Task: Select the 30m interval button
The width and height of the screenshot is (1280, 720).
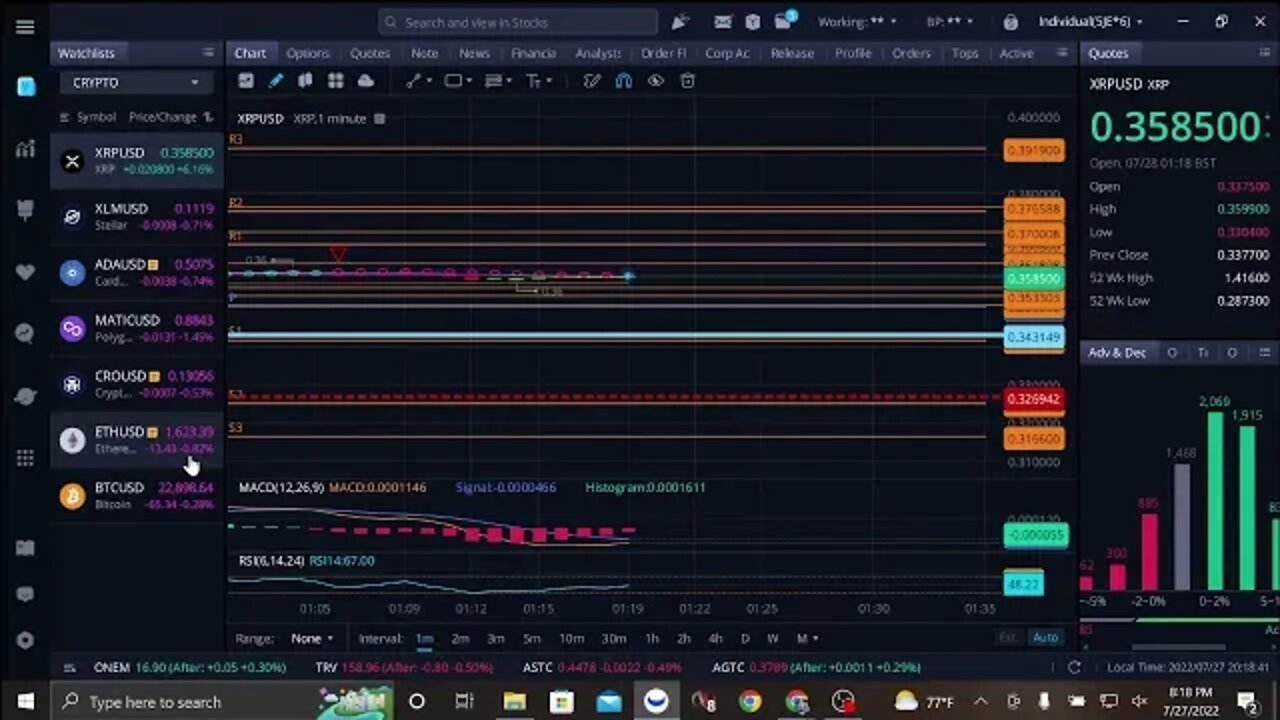Action: [x=614, y=638]
